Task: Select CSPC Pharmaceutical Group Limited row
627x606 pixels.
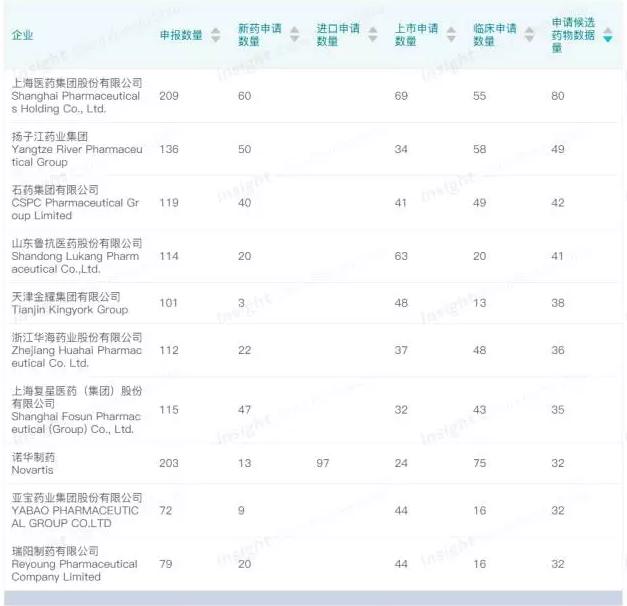Action: 314,203
